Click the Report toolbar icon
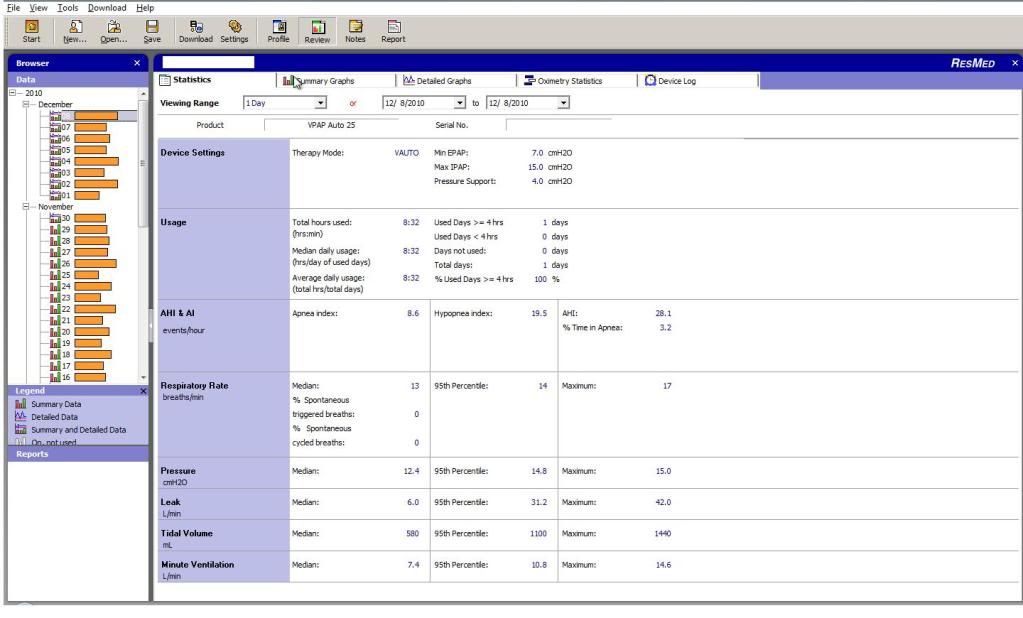 coord(393,31)
